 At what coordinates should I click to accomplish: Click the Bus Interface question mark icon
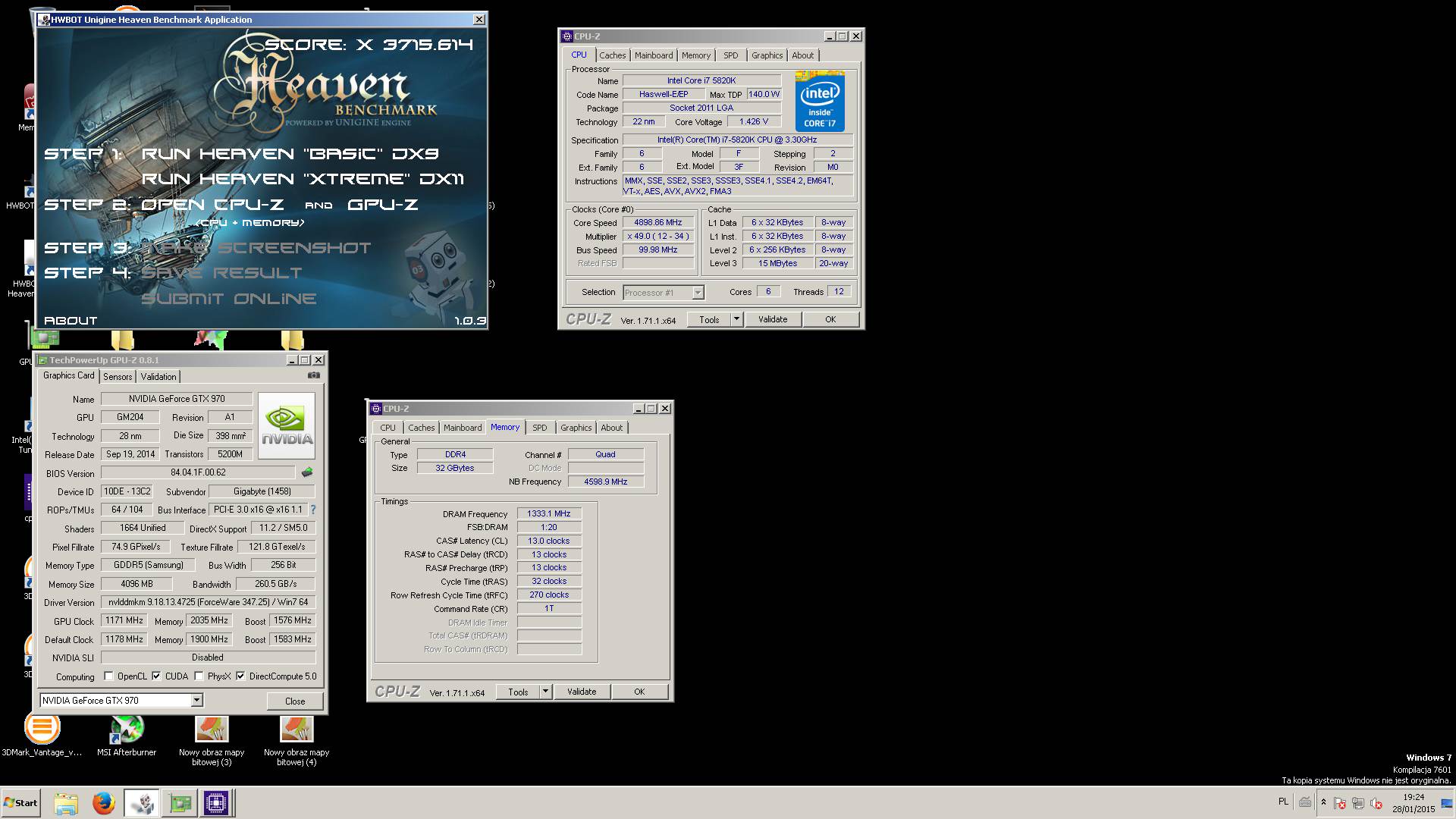[312, 510]
